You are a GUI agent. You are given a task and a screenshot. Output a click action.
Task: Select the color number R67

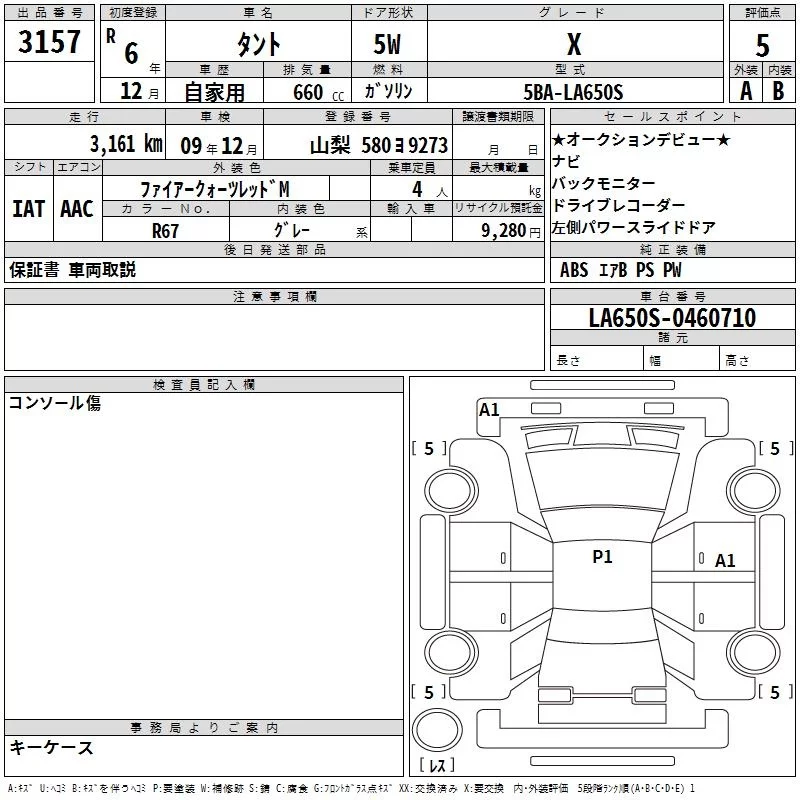(x=165, y=229)
